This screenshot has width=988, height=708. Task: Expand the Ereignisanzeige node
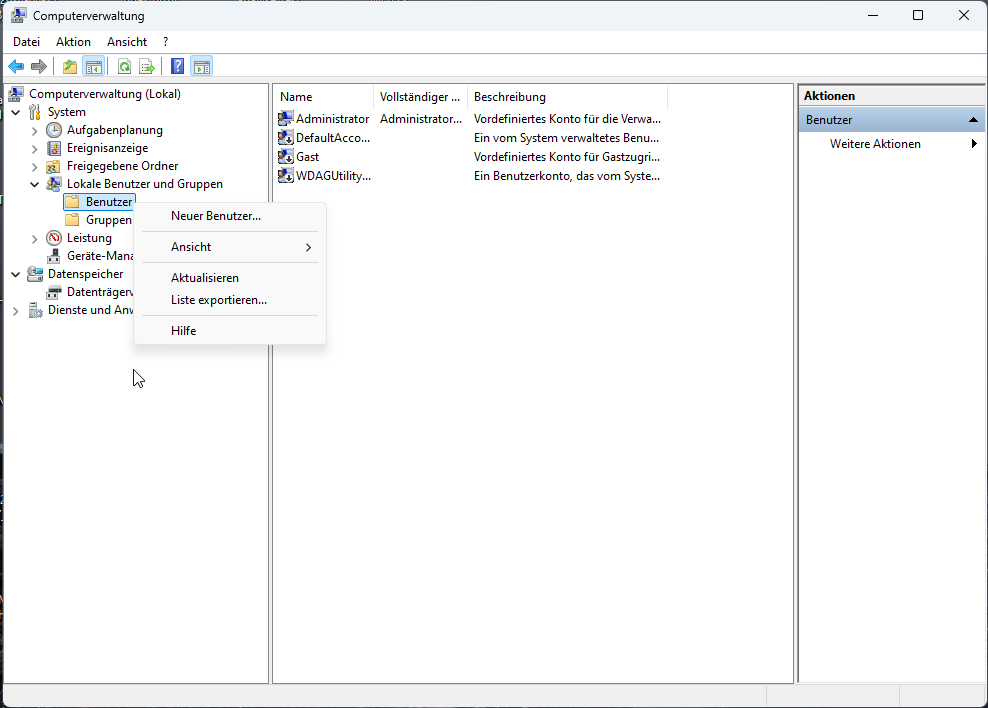(35, 149)
